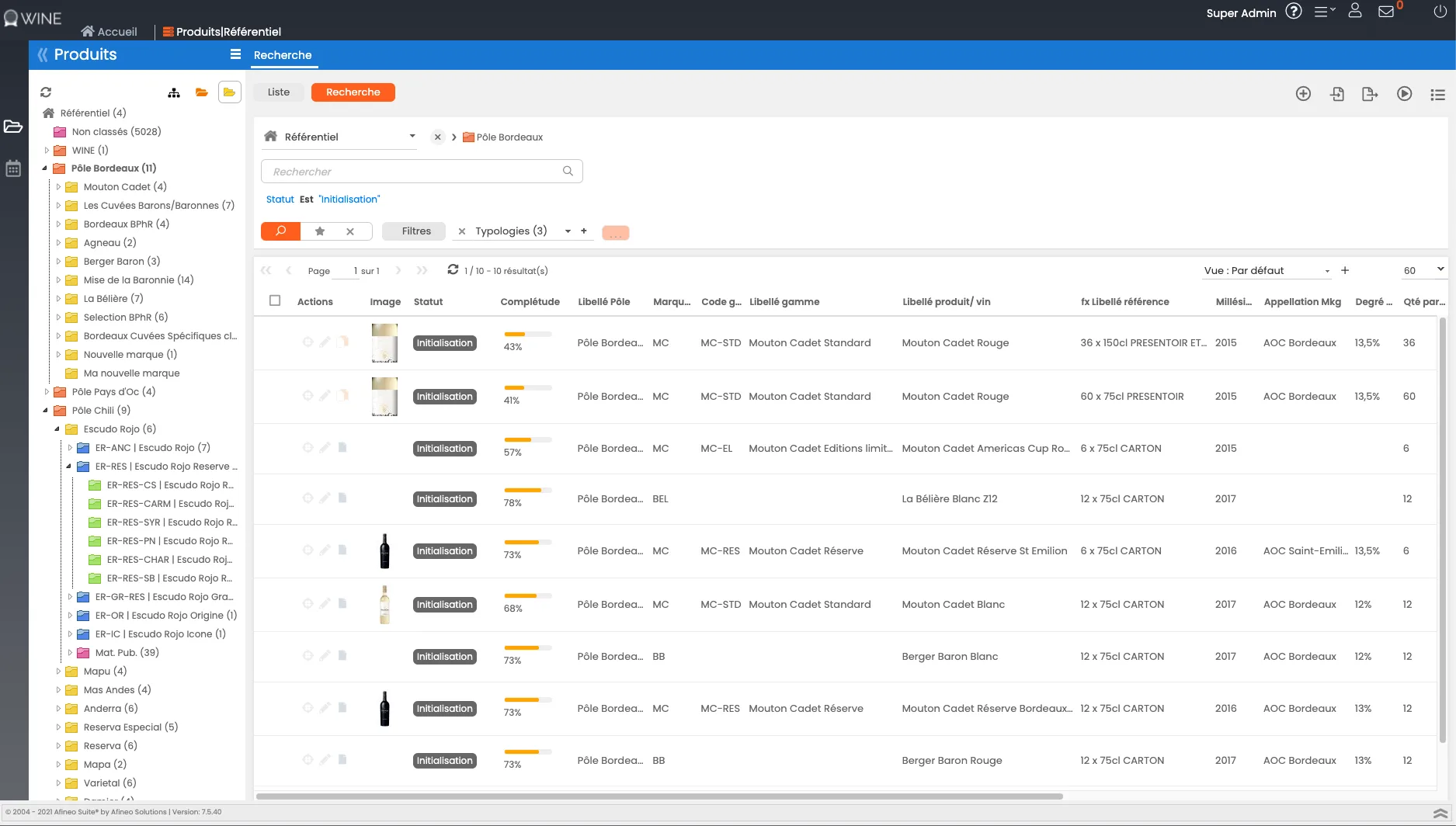
Task: Open the list menu icon next to help
Action: (x=1324, y=12)
